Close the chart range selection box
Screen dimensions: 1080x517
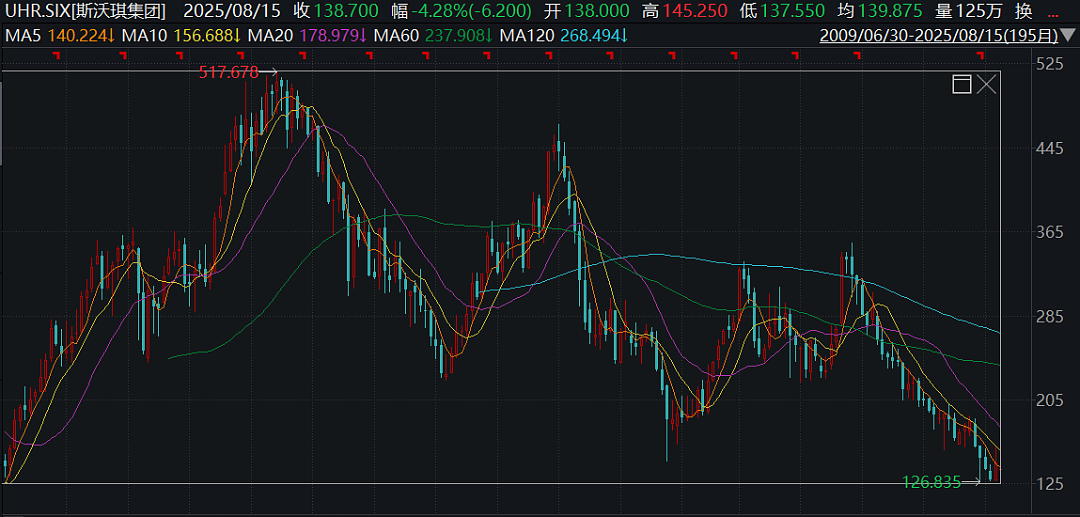point(987,85)
